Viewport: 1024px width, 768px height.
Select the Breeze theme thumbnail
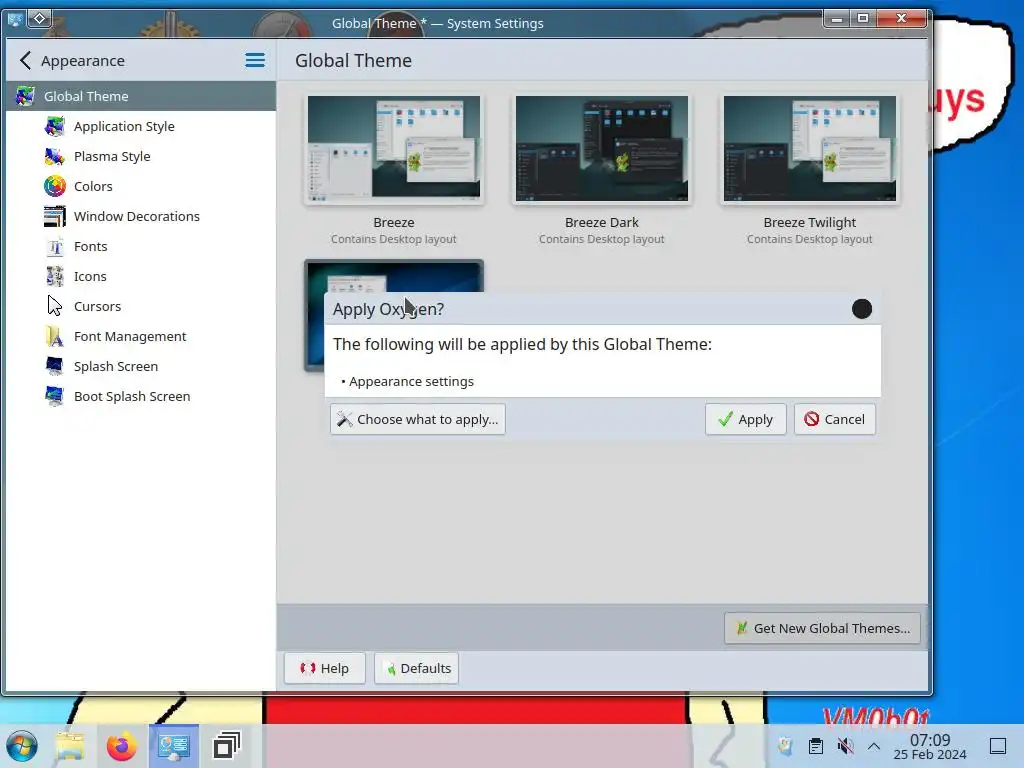(394, 148)
